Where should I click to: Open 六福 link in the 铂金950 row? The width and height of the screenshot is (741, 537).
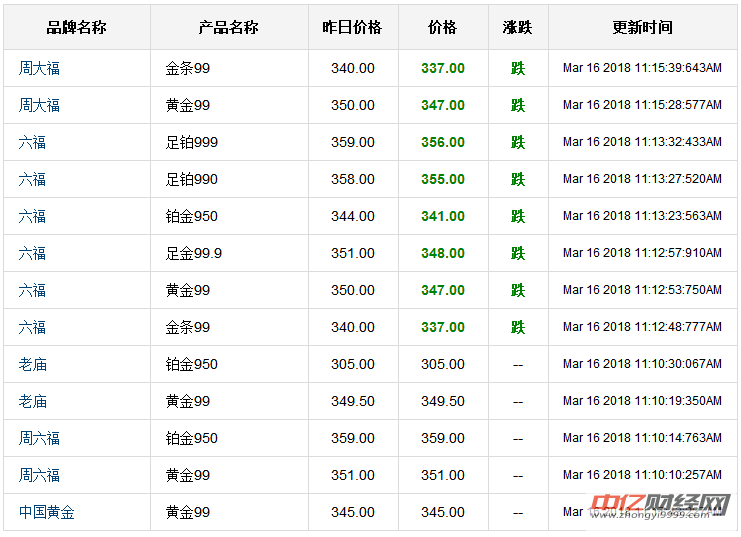(x=32, y=217)
